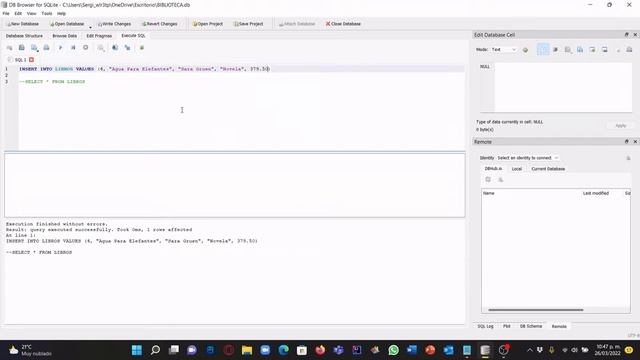640x360 pixels.
Task: Click Save Project toolbar button
Action: coord(248,24)
